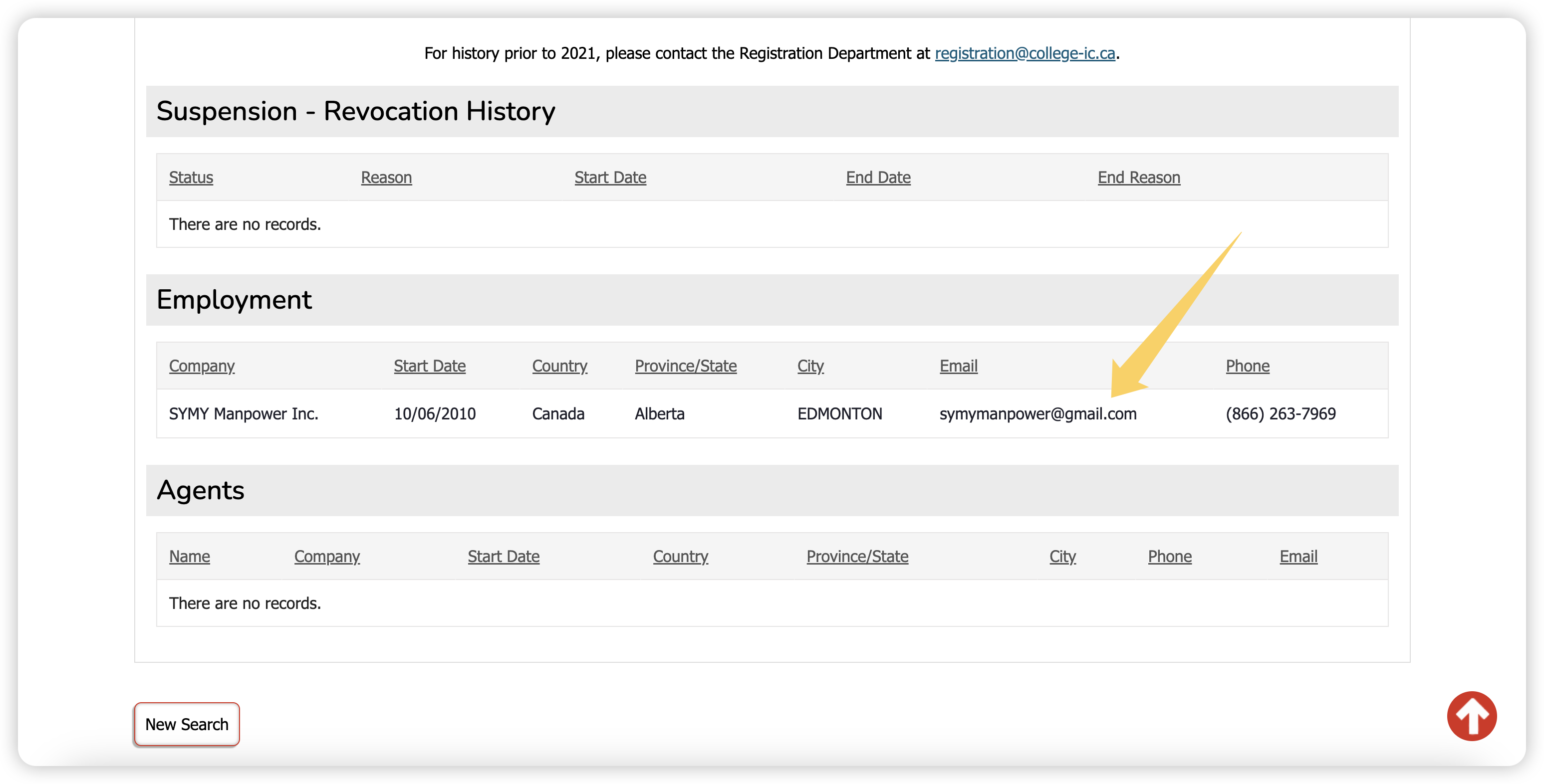Sort Employment table by Start Date
This screenshot has width=1544, height=784.
coord(429,366)
